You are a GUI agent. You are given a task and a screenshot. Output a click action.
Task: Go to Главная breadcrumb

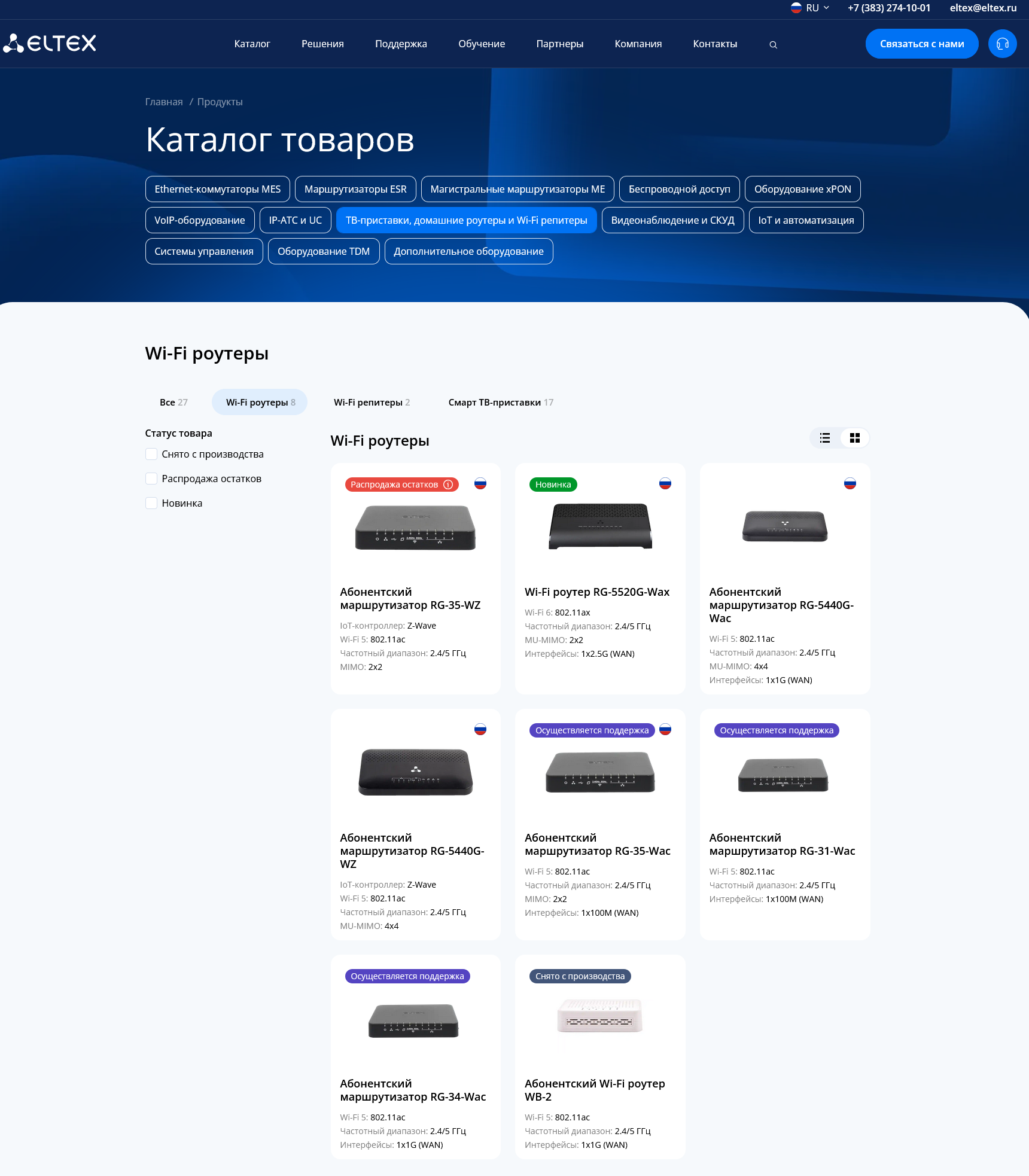(x=164, y=102)
